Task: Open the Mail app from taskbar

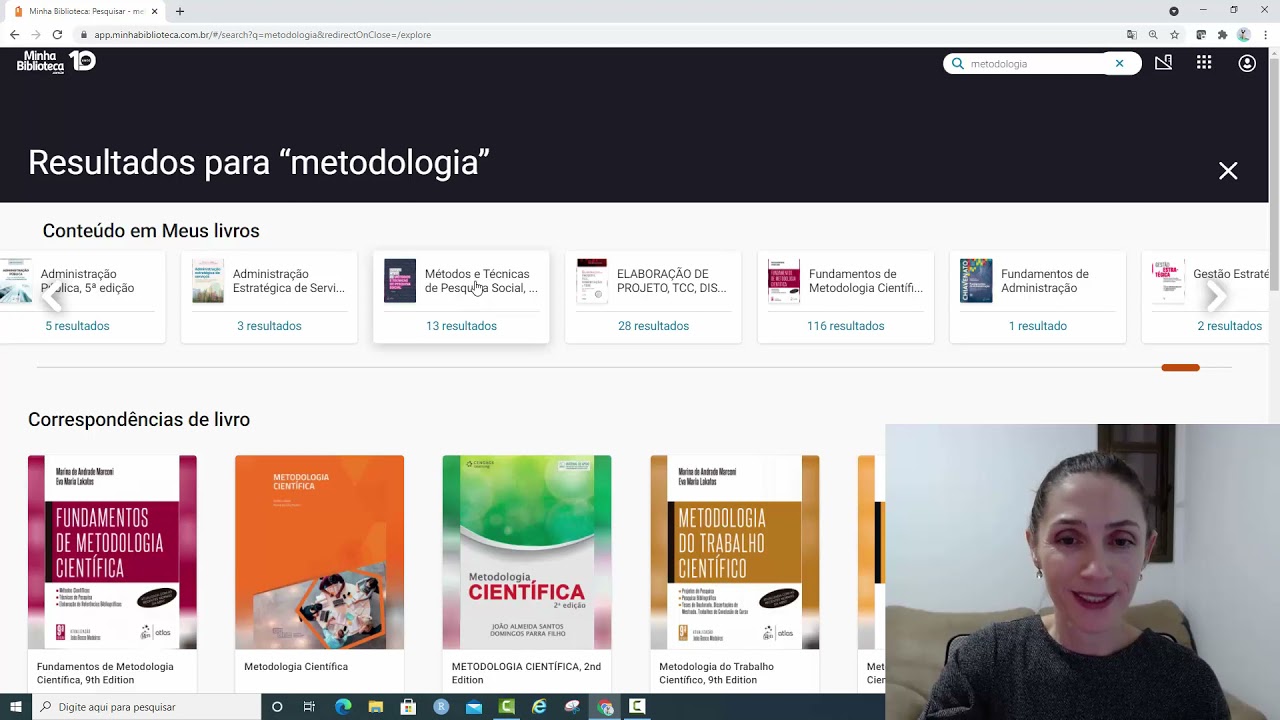Action: (x=474, y=707)
